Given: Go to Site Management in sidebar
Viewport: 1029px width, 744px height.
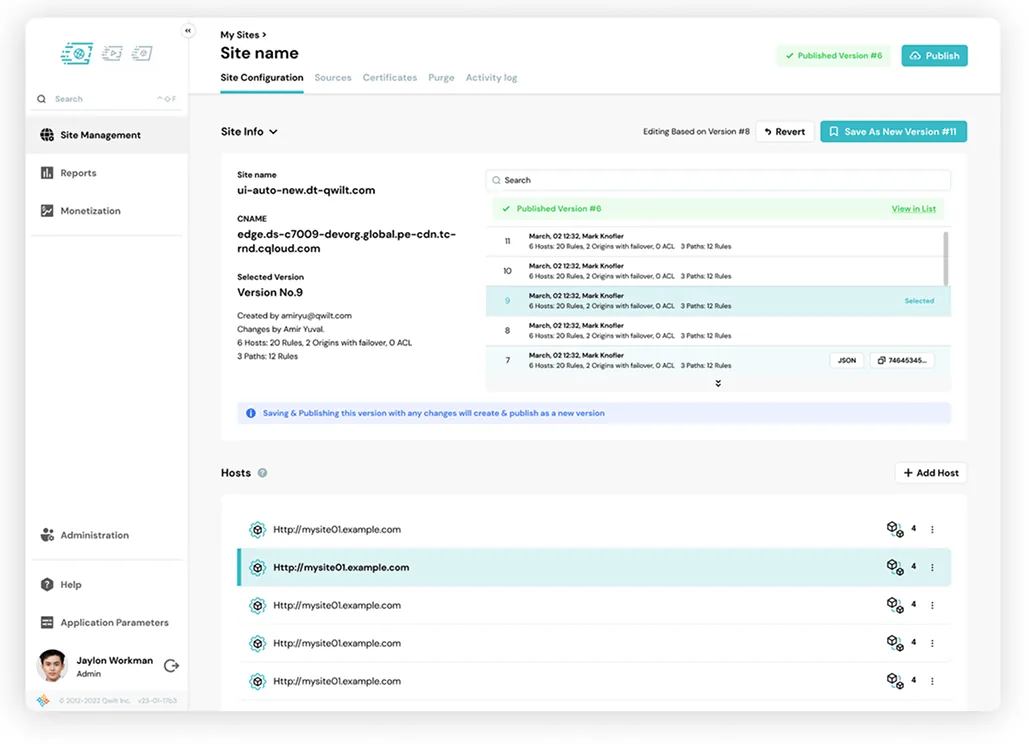Looking at the screenshot, I should pyautogui.click(x=107, y=134).
